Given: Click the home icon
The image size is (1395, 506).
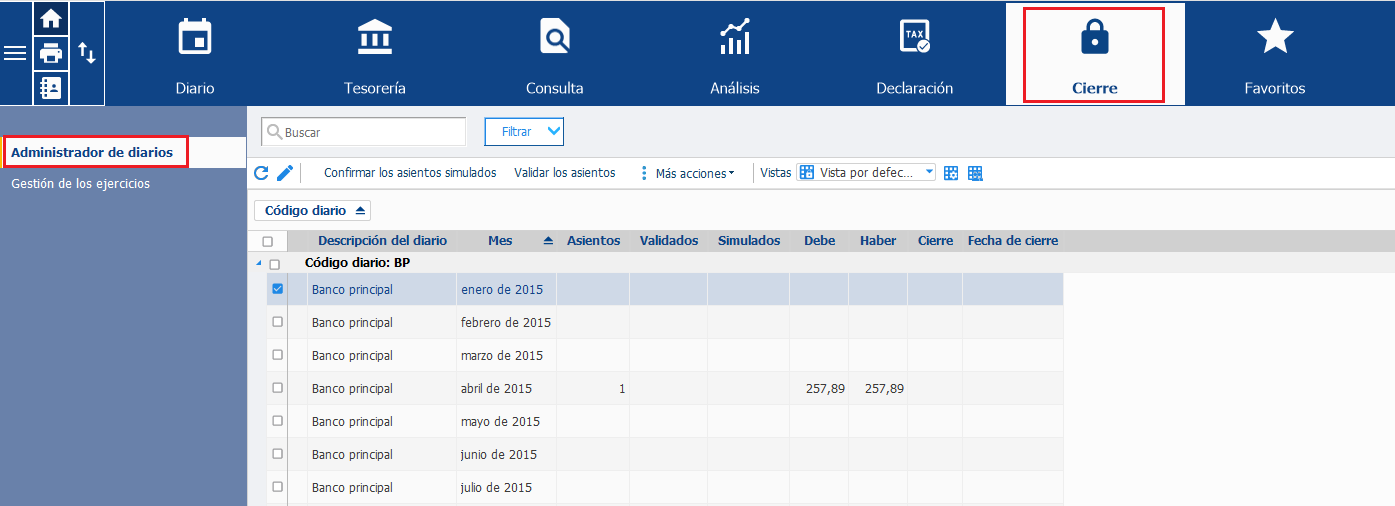Looking at the screenshot, I should click(x=51, y=18).
